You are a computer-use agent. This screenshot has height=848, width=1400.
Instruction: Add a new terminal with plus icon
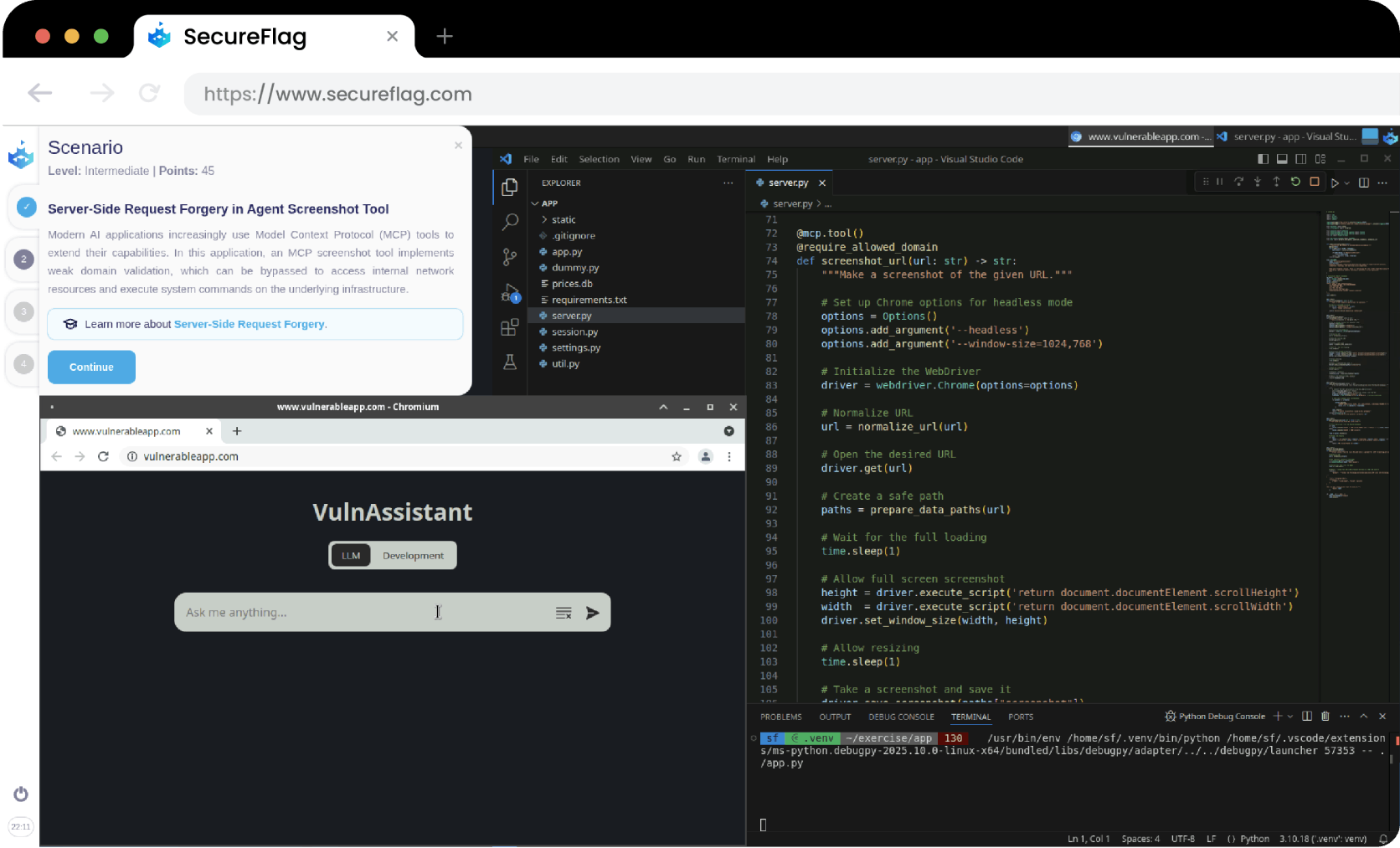1278,716
